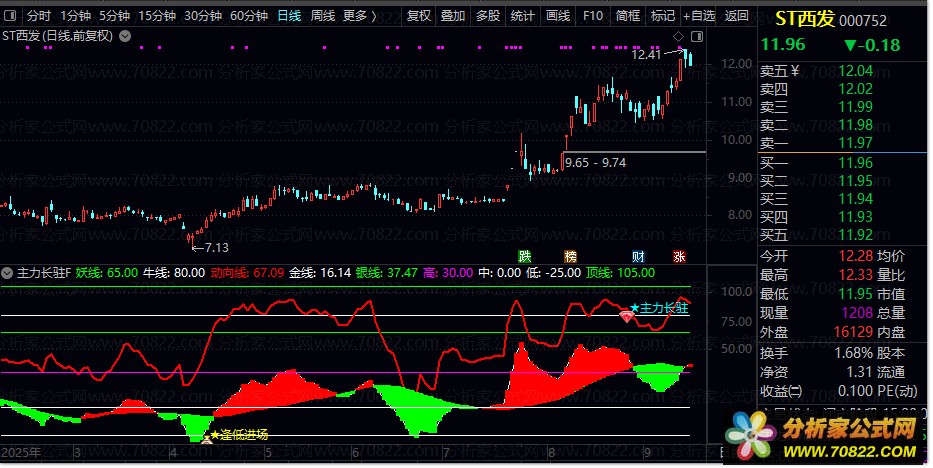The height and width of the screenshot is (468, 933).
Task: Click the 换手 value 1.68%
Action: (853, 353)
